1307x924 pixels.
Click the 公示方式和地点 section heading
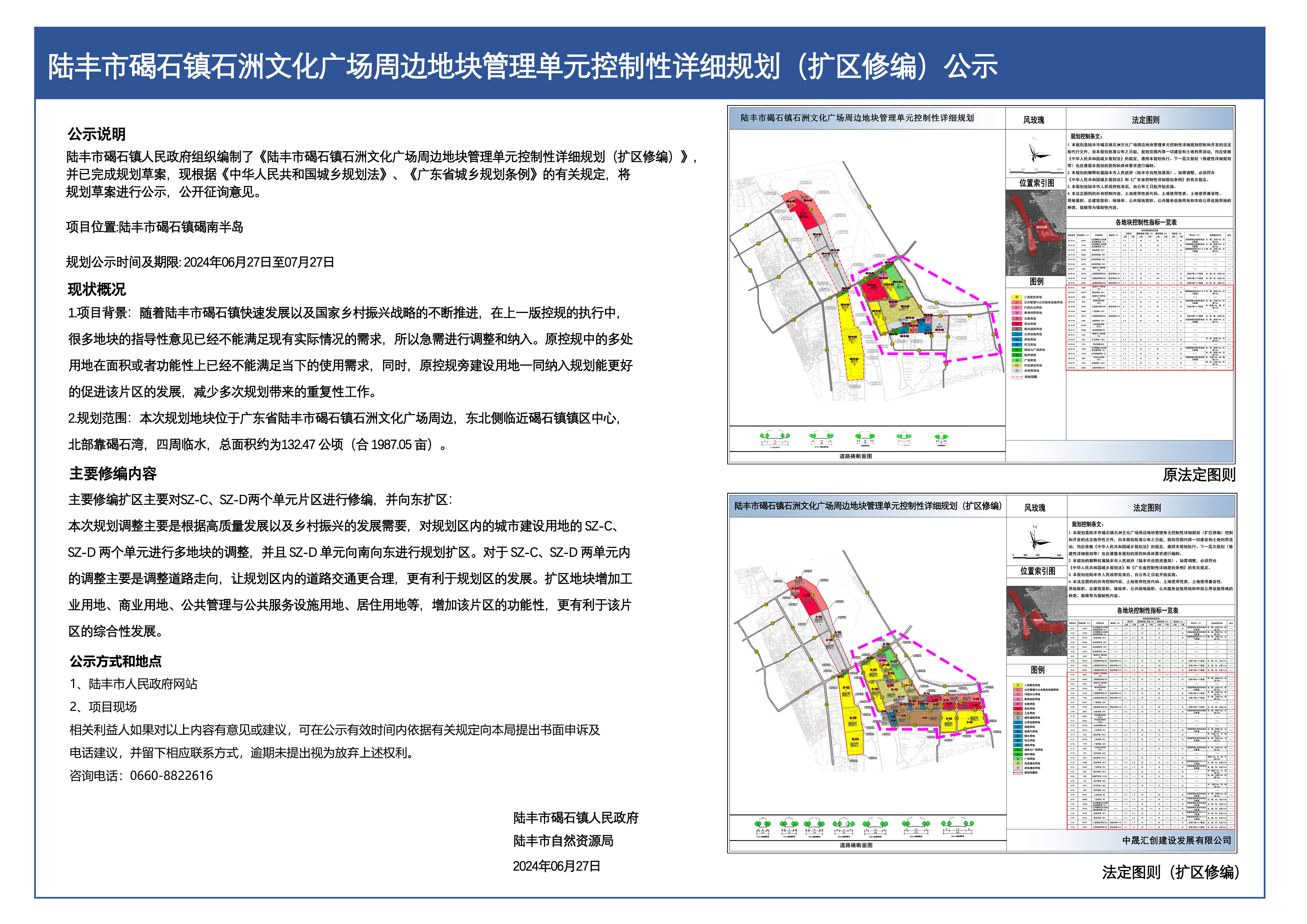pos(116,661)
